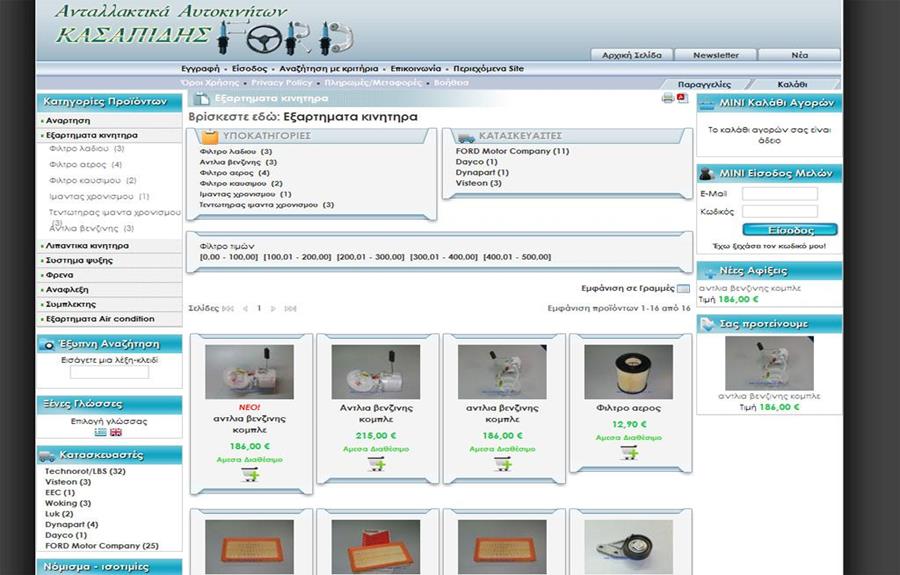Add first αντλια βενζινης 186,00 € to cart
The image size is (900, 575).
point(250,475)
